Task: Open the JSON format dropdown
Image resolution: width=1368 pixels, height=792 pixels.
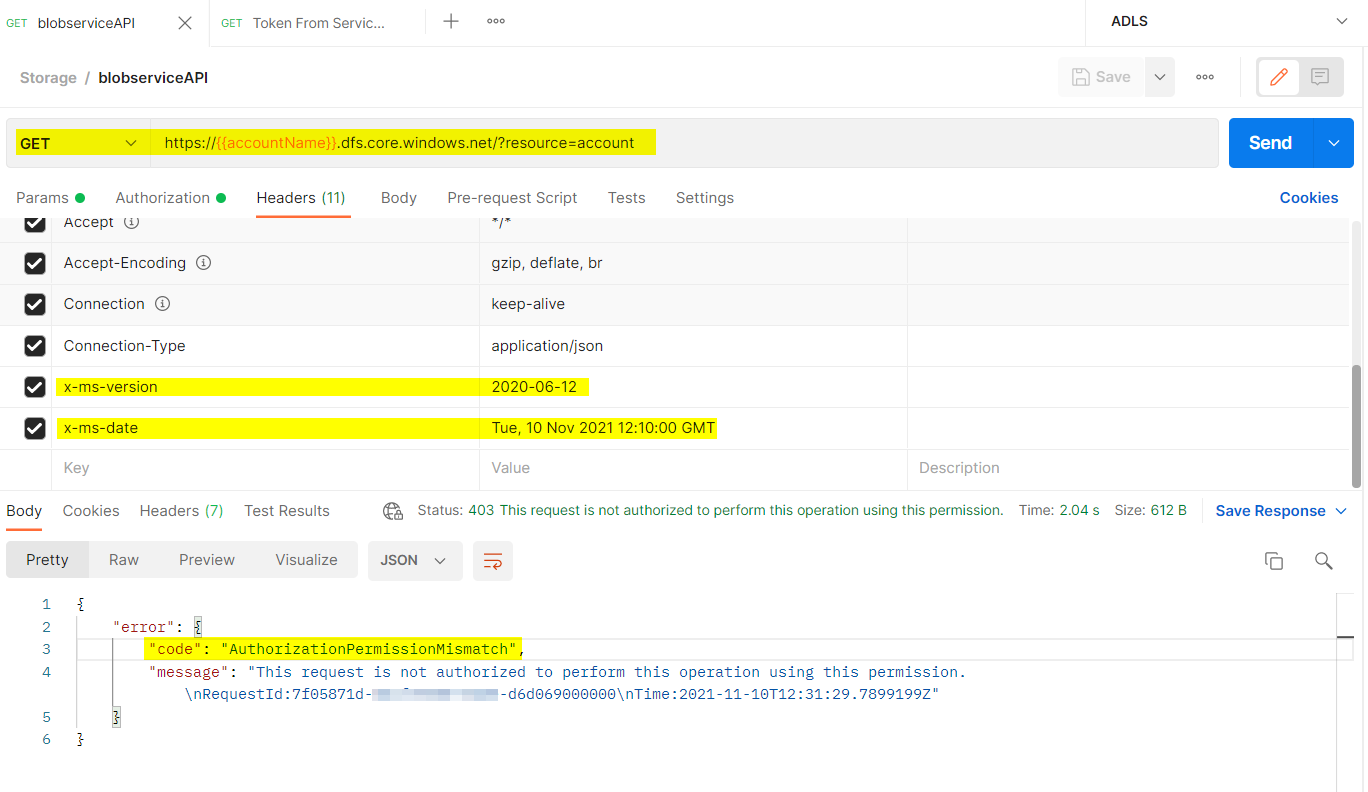Action: click(x=415, y=560)
